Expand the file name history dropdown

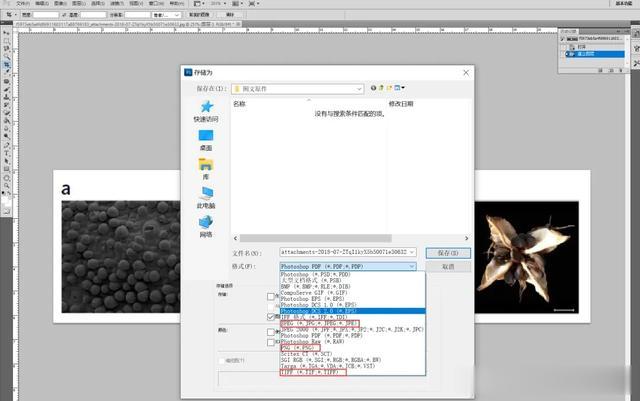coord(411,252)
